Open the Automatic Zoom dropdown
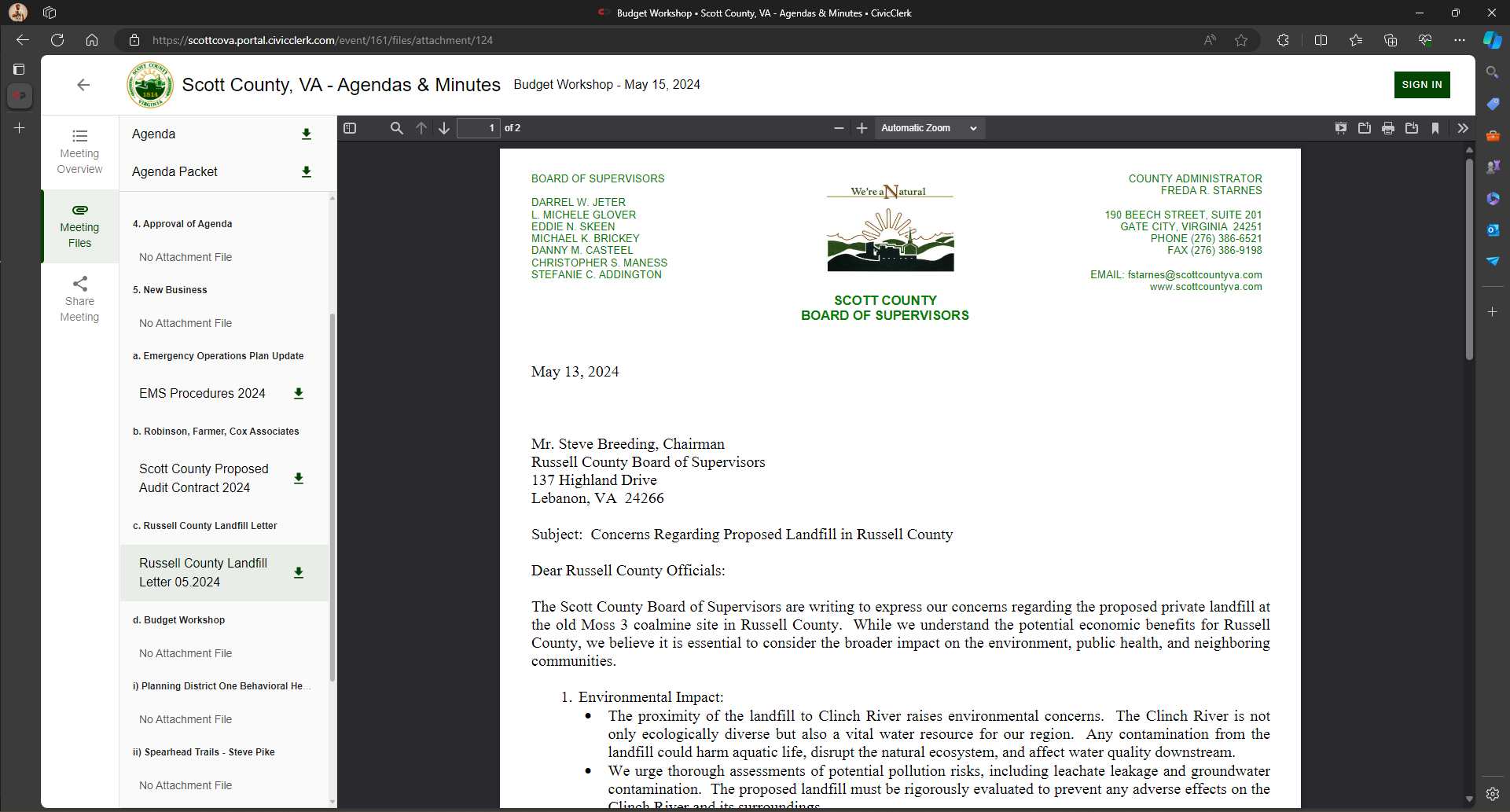 point(930,128)
